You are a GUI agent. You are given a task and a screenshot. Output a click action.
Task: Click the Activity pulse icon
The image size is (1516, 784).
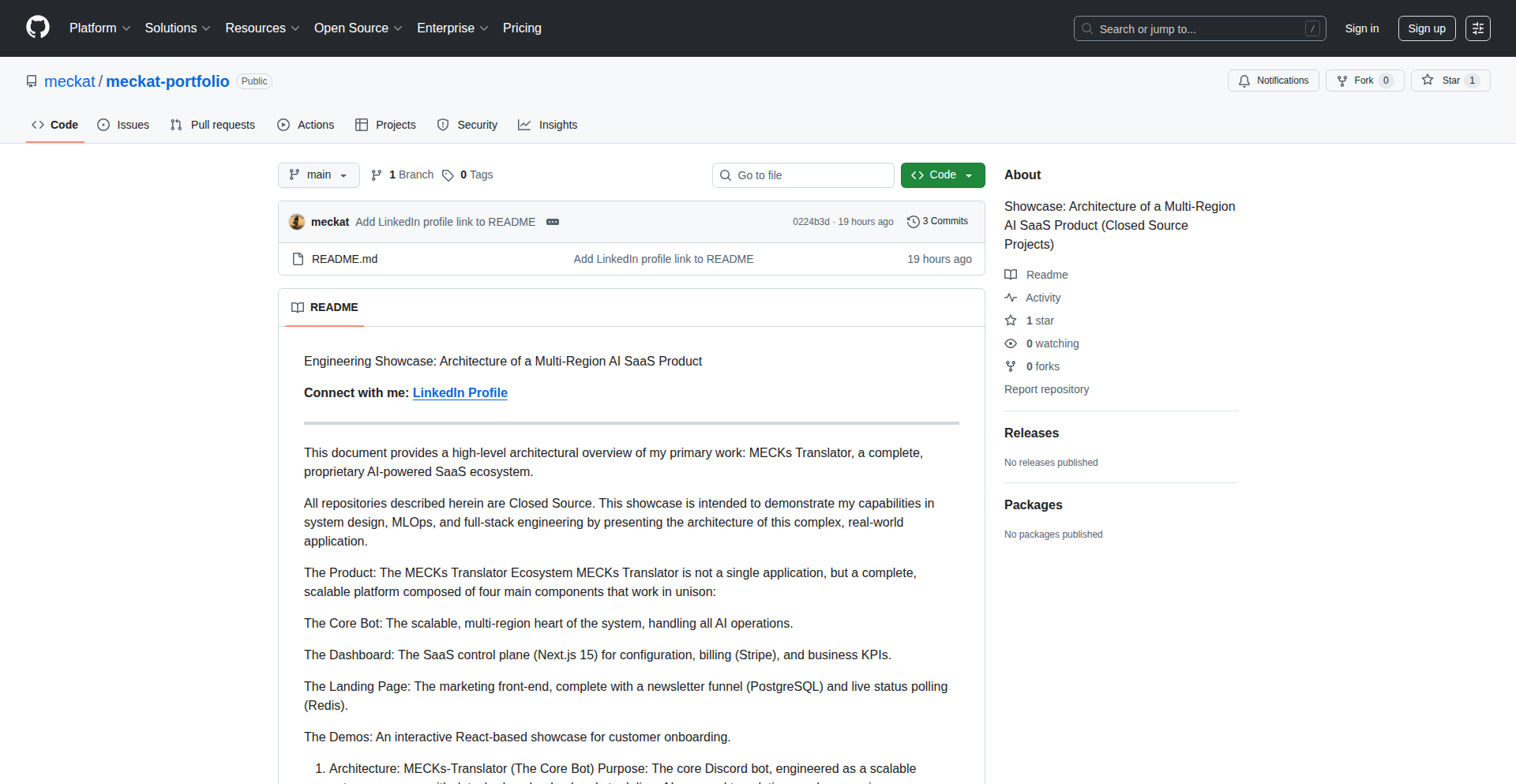coord(1011,298)
